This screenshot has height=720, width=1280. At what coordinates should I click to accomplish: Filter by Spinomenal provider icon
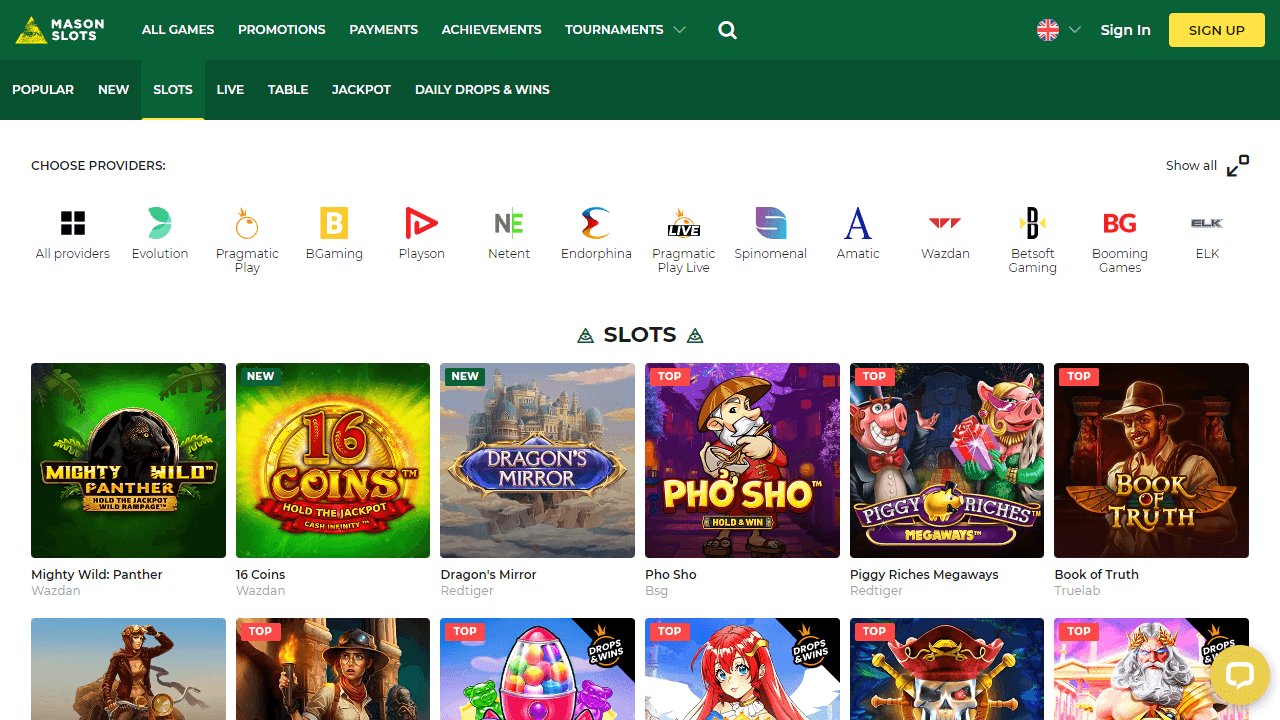[x=771, y=222]
